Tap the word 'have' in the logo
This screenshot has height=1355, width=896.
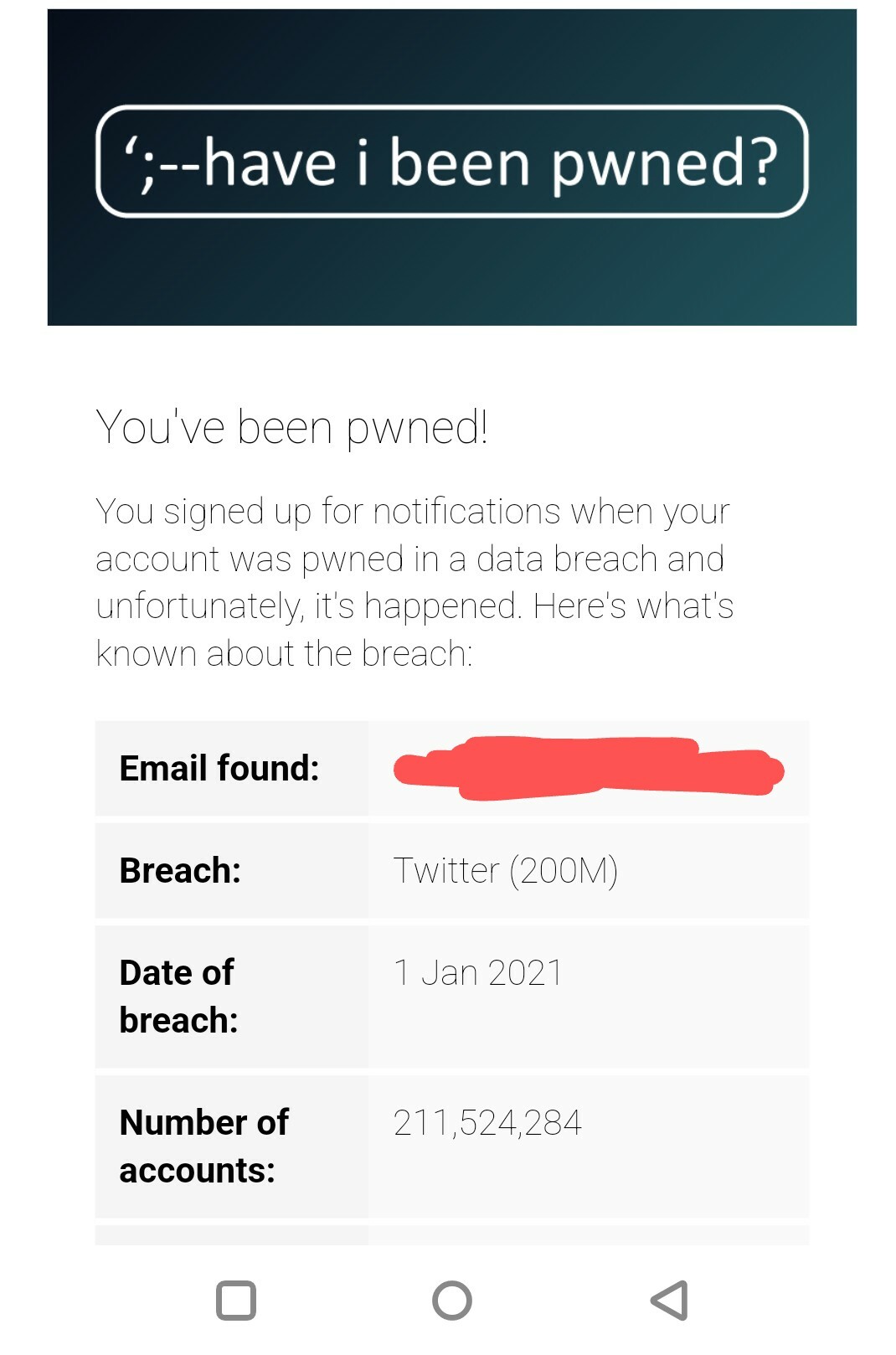(270, 162)
